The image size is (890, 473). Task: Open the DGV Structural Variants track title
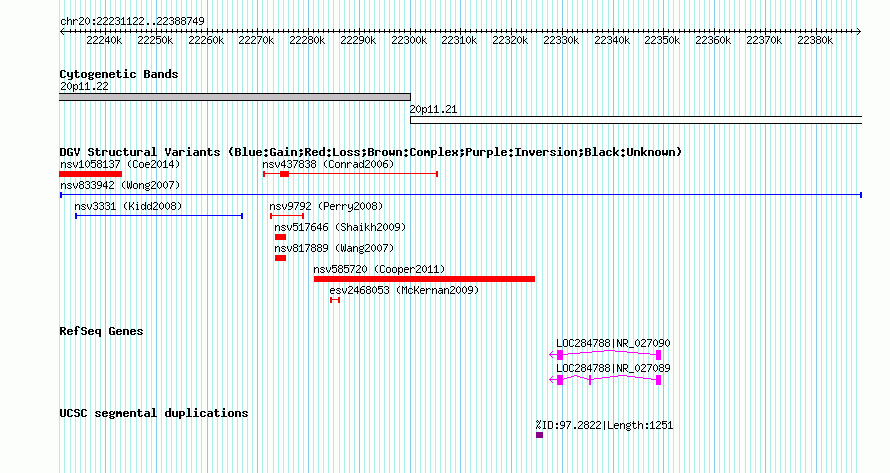point(371,152)
